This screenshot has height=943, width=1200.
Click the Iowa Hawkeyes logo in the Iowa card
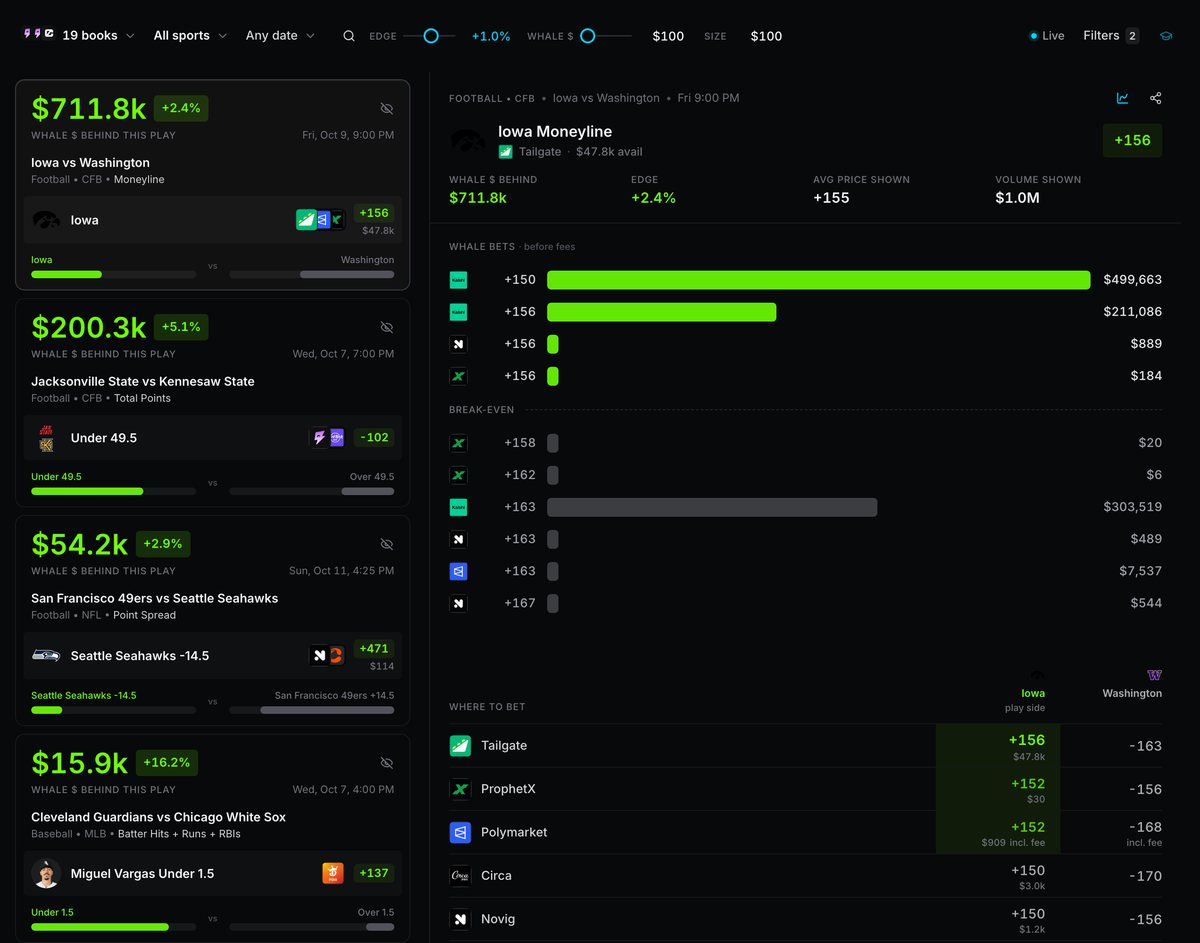(x=46, y=220)
